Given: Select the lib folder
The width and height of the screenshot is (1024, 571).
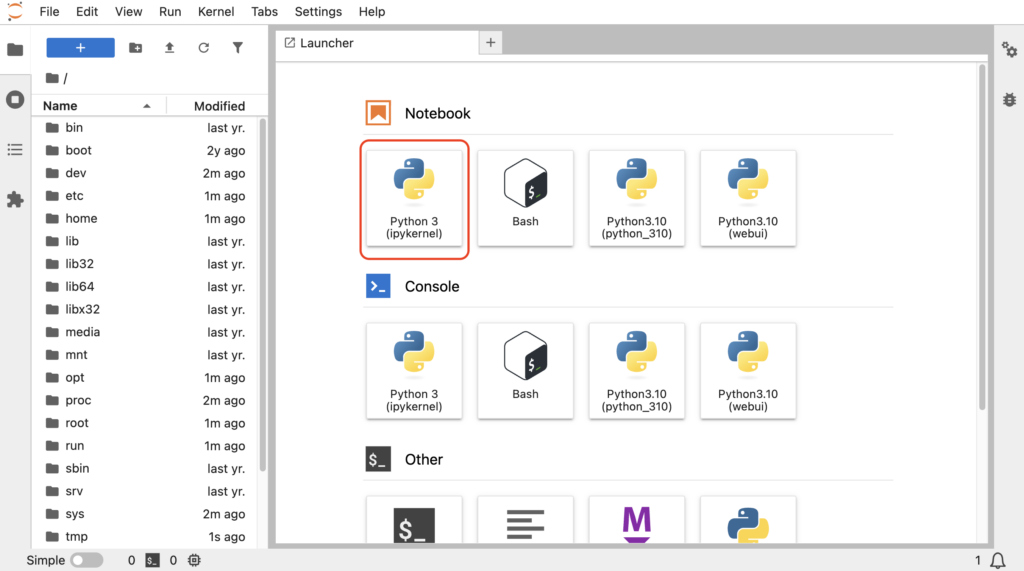Looking at the screenshot, I should click(x=146, y=241).
